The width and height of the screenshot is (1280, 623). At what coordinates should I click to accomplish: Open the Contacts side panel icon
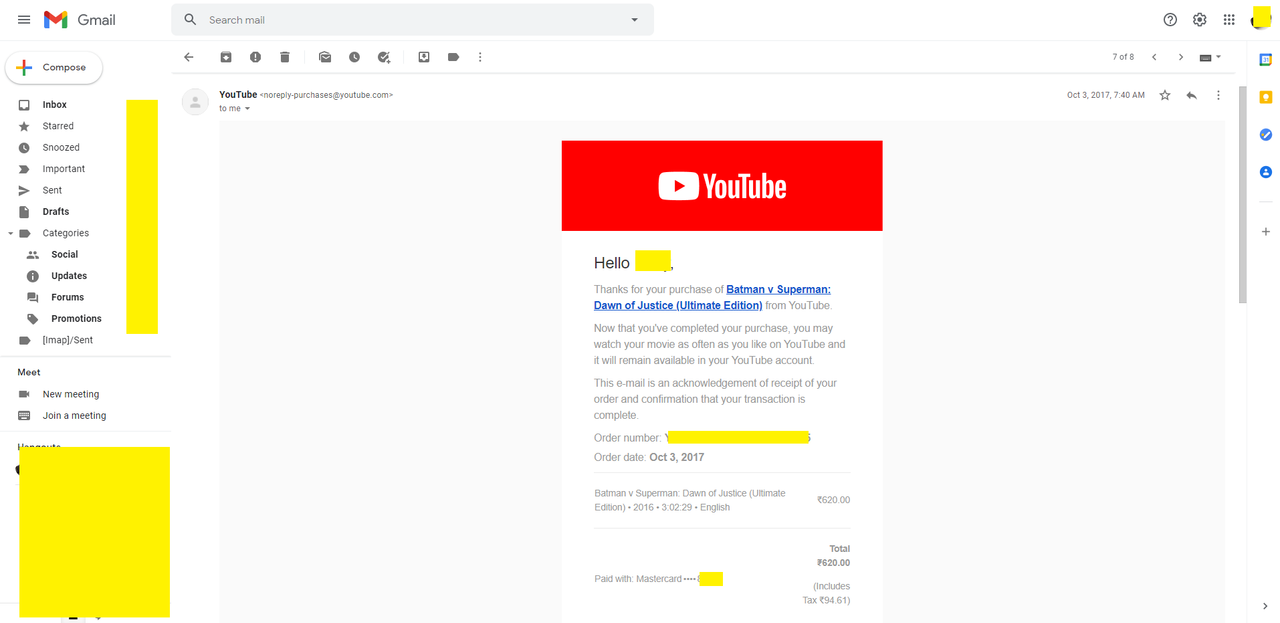[x=1265, y=172]
